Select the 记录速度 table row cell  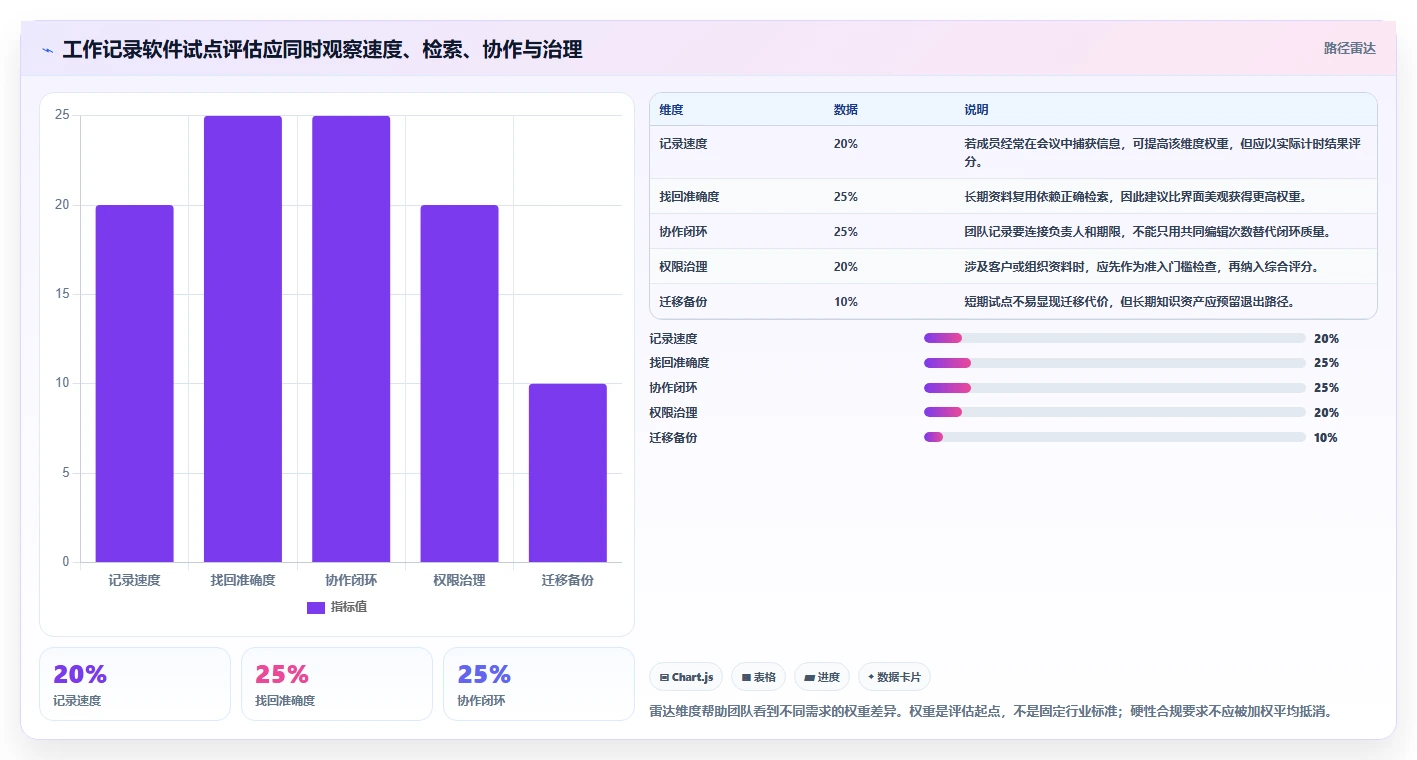click(x=683, y=144)
